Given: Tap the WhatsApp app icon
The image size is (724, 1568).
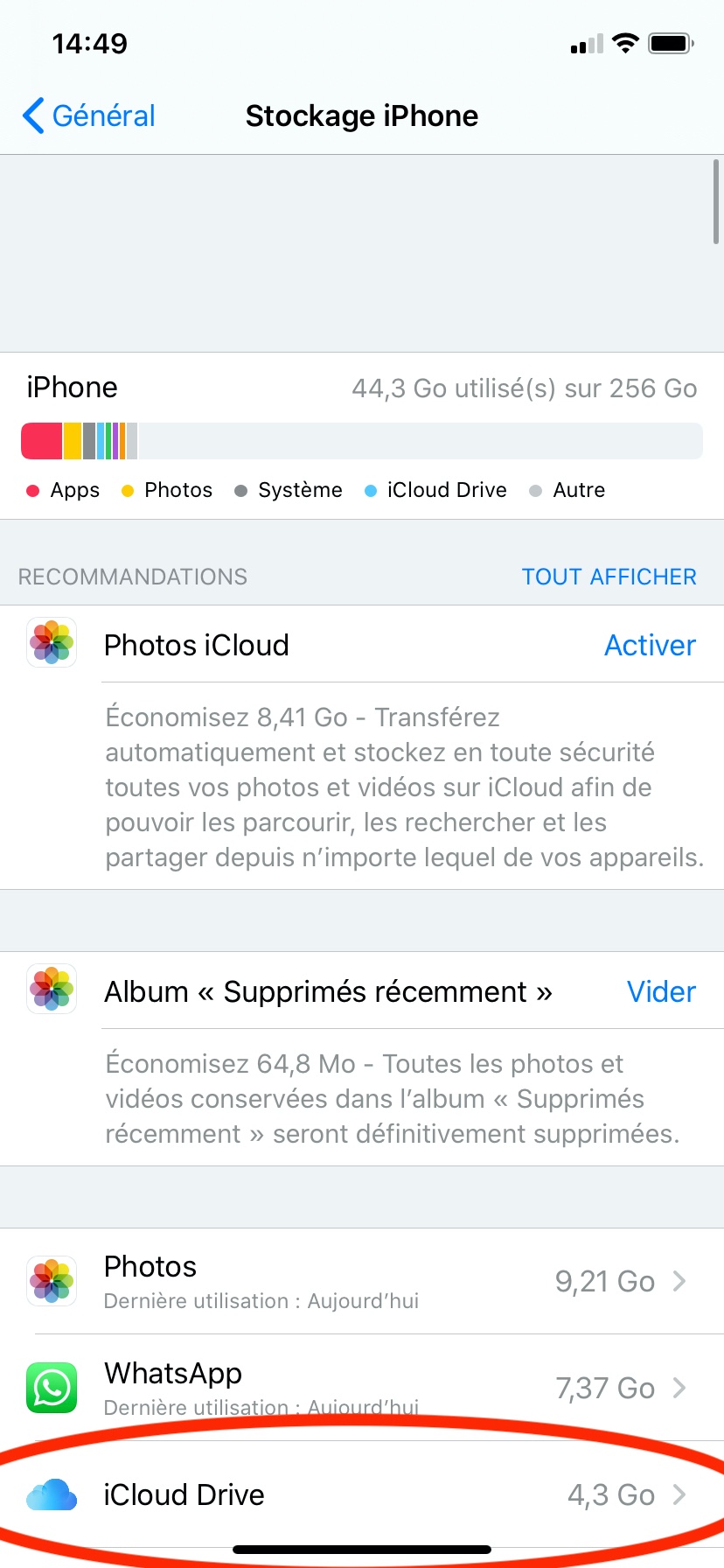Looking at the screenshot, I should coord(52,1388).
